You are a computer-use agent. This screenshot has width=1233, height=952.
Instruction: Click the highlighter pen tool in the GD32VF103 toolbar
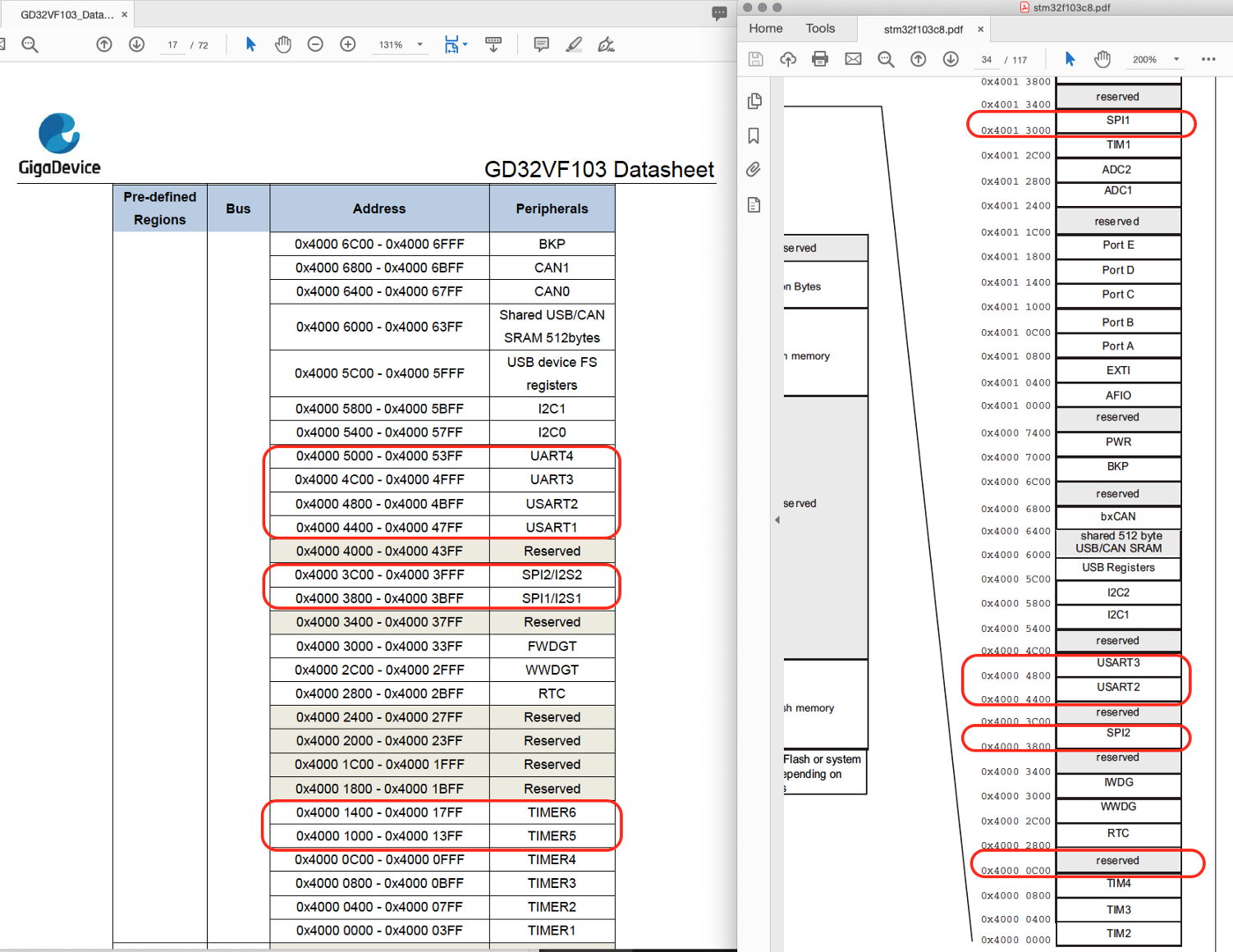[x=574, y=45]
